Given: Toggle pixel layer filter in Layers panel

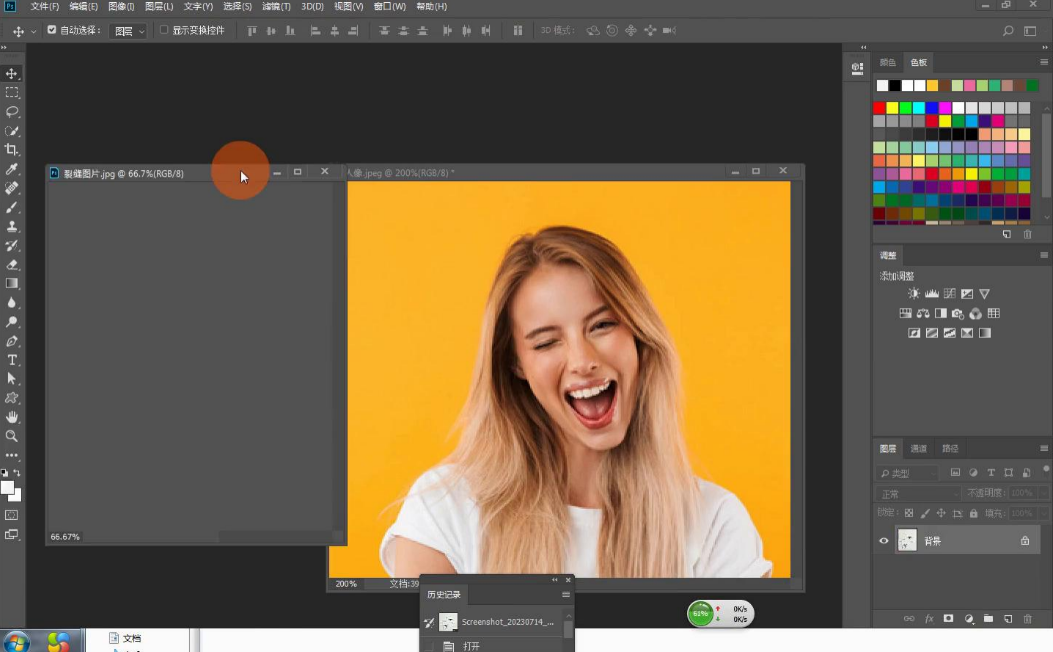Looking at the screenshot, I should click(x=956, y=473).
